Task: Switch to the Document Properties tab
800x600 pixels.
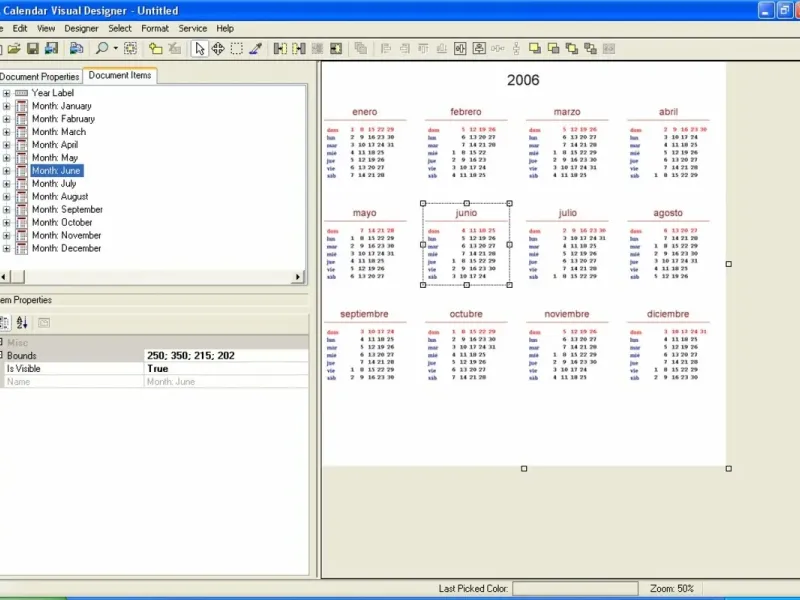Action: [x=40, y=77]
